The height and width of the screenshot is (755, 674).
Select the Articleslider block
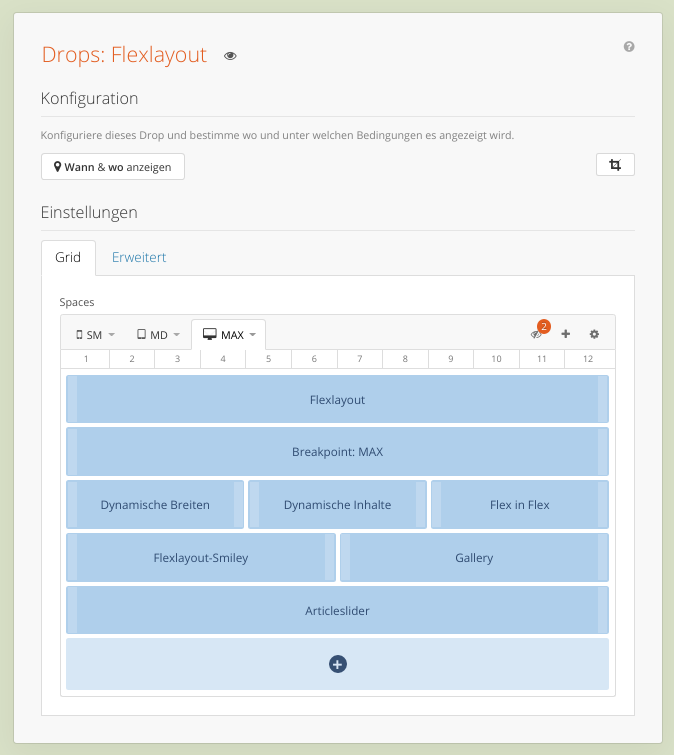point(337,611)
